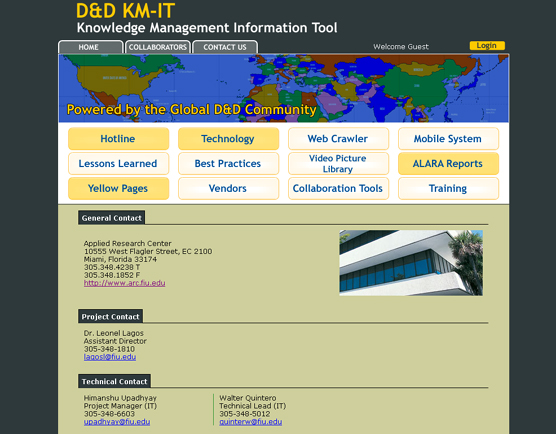Select the CONTACT US tab
The image size is (556, 434).
[x=225, y=47]
